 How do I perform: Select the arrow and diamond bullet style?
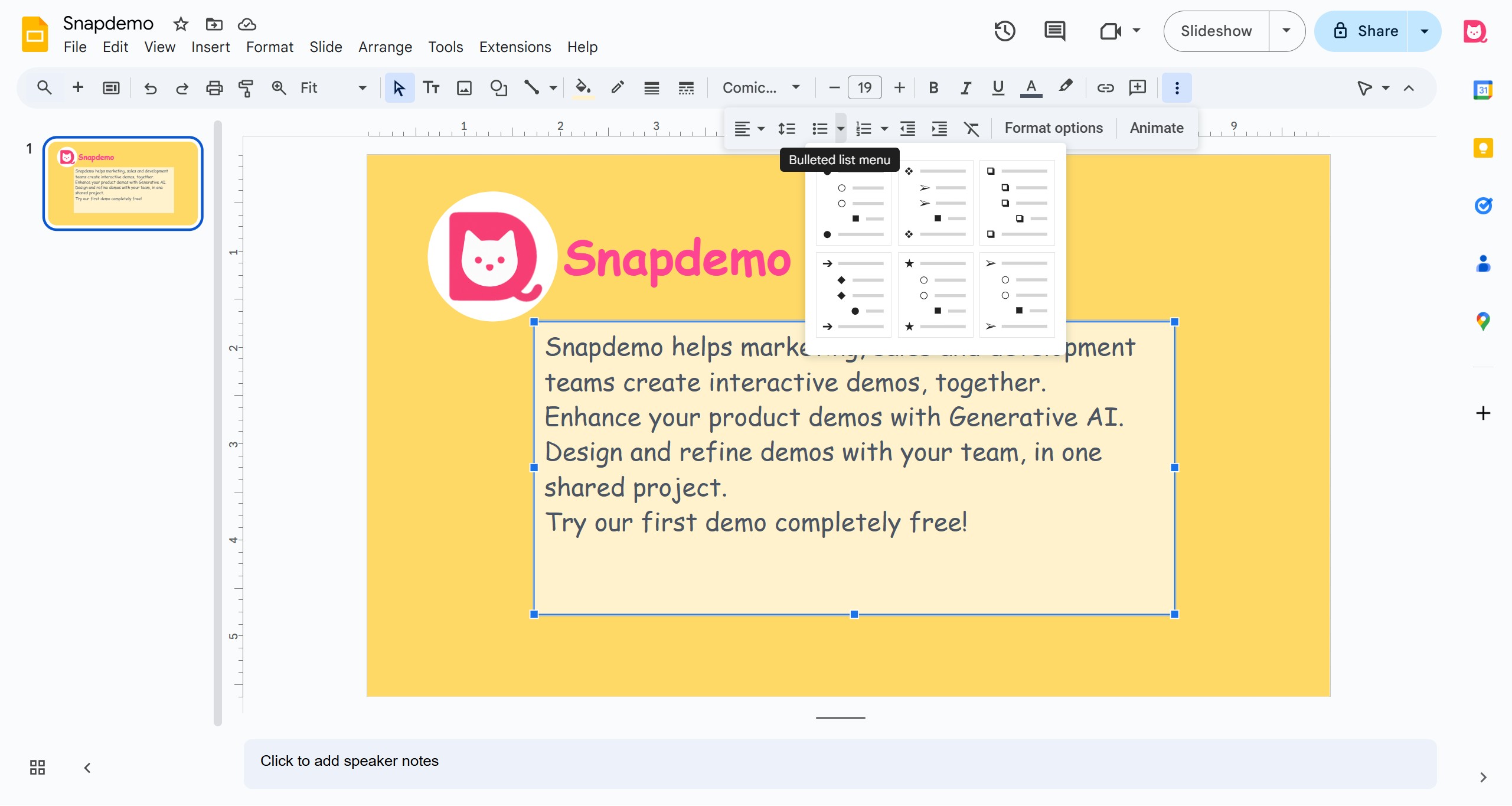click(x=854, y=295)
